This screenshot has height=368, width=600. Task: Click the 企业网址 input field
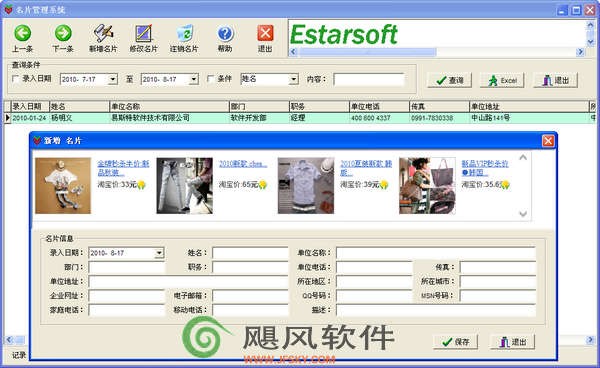click(x=127, y=295)
